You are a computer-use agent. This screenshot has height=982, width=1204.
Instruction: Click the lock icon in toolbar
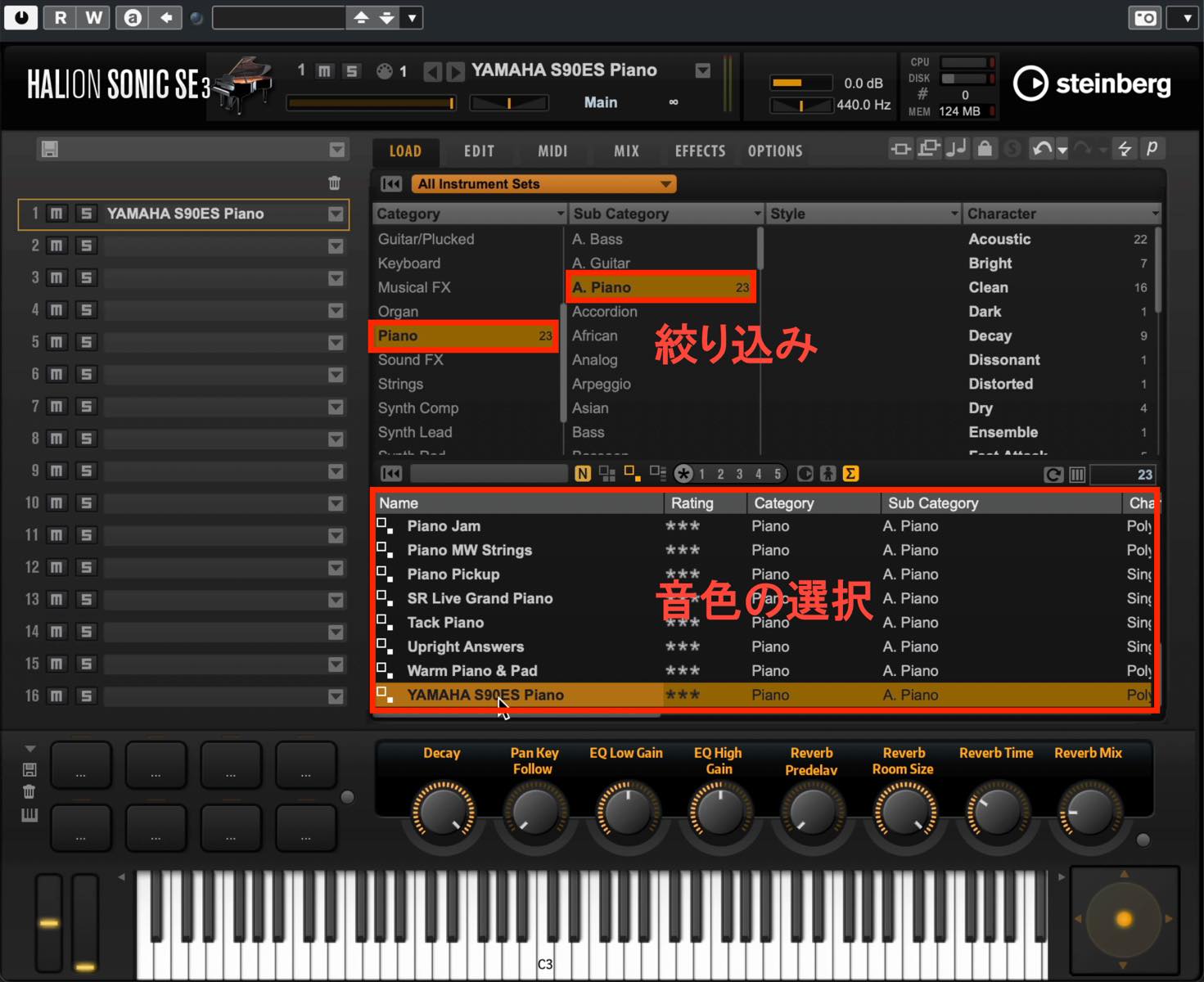coord(985,148)
